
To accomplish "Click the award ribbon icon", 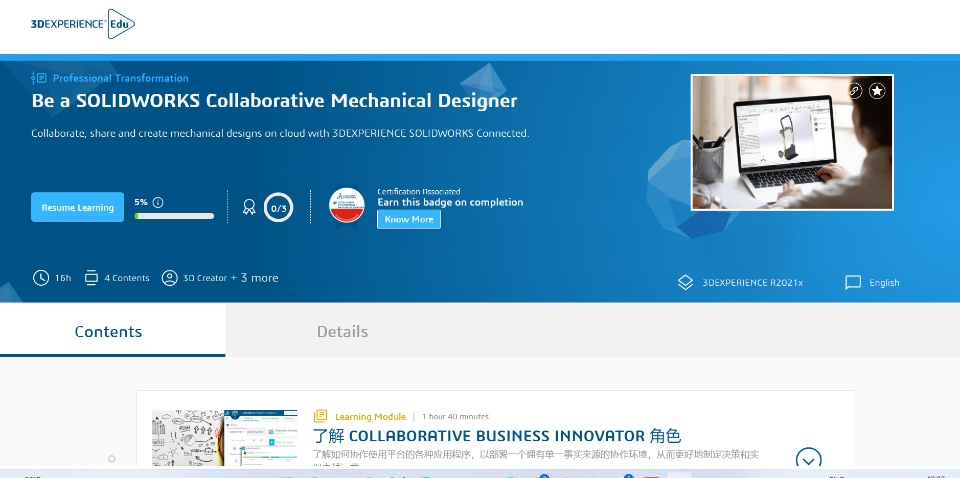I will click(249, 207).
